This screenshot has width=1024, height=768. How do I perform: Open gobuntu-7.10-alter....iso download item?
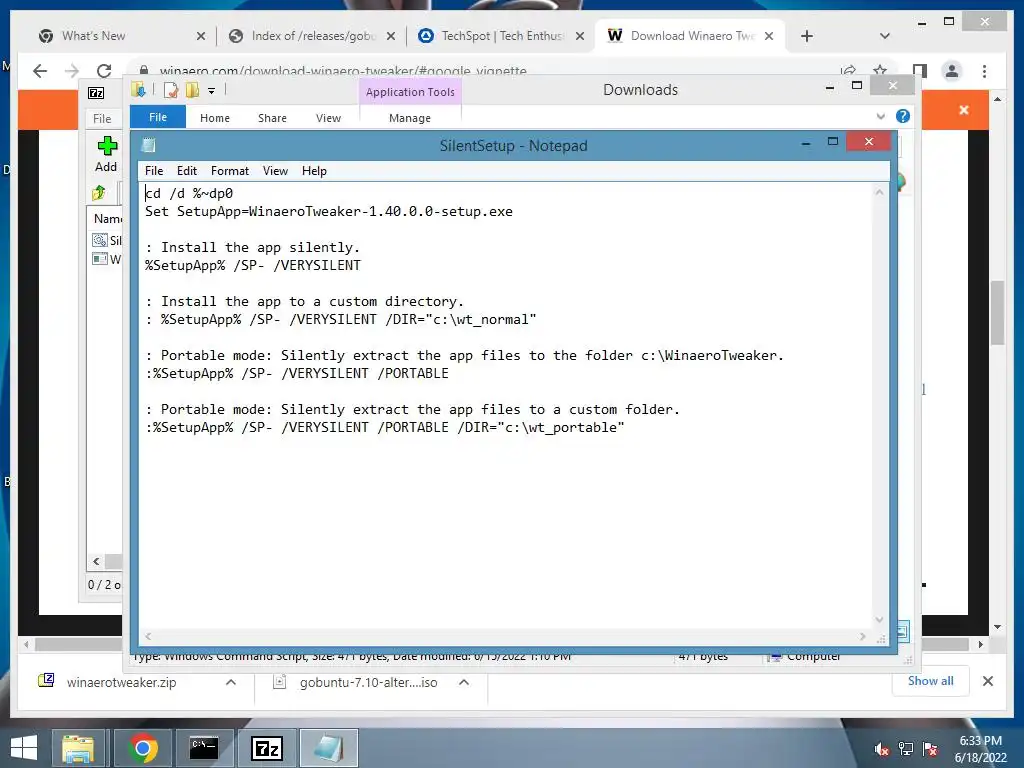click(368, 682)
